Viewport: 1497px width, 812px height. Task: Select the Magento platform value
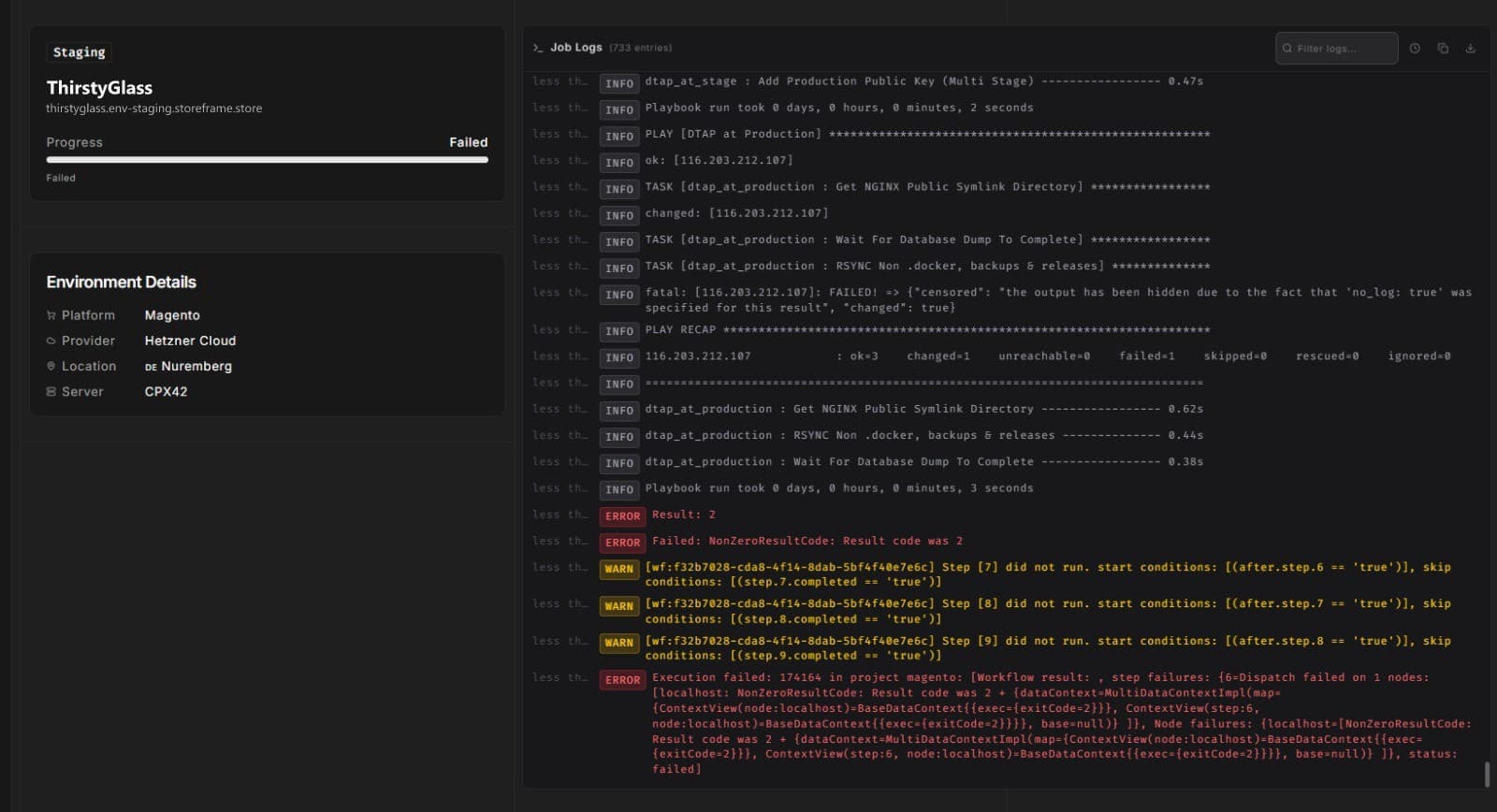point(172,315)
